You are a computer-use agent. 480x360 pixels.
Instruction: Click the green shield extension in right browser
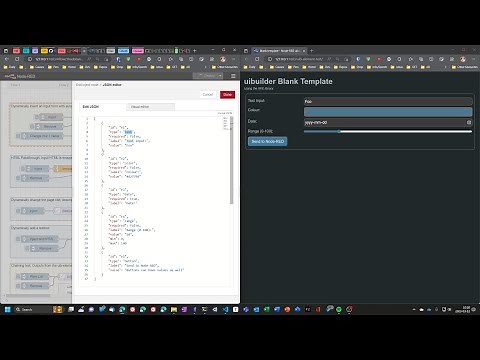click(368, 59)
